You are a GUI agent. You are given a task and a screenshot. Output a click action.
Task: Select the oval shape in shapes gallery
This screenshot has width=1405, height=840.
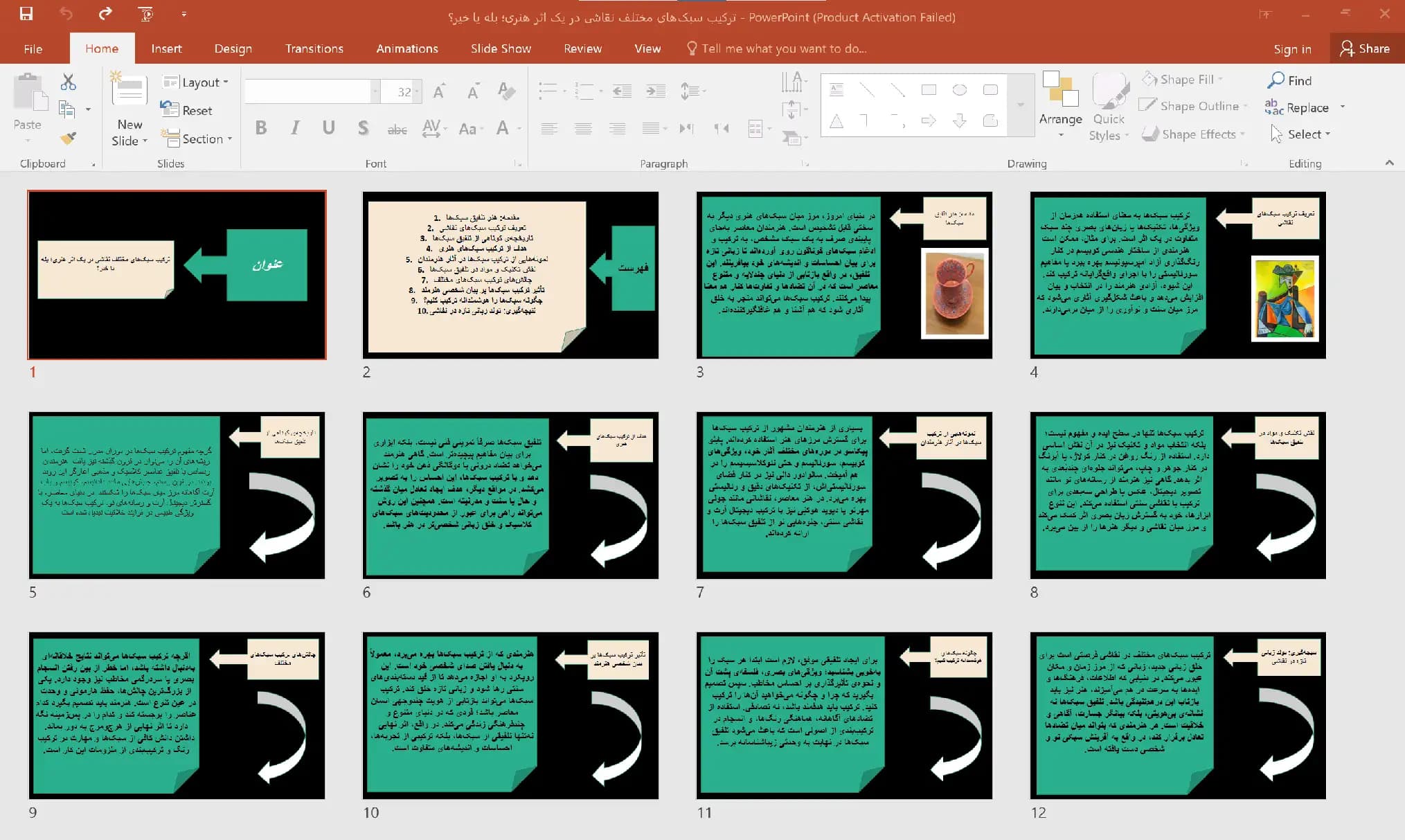pyautogui.click(x=959, y=90)
